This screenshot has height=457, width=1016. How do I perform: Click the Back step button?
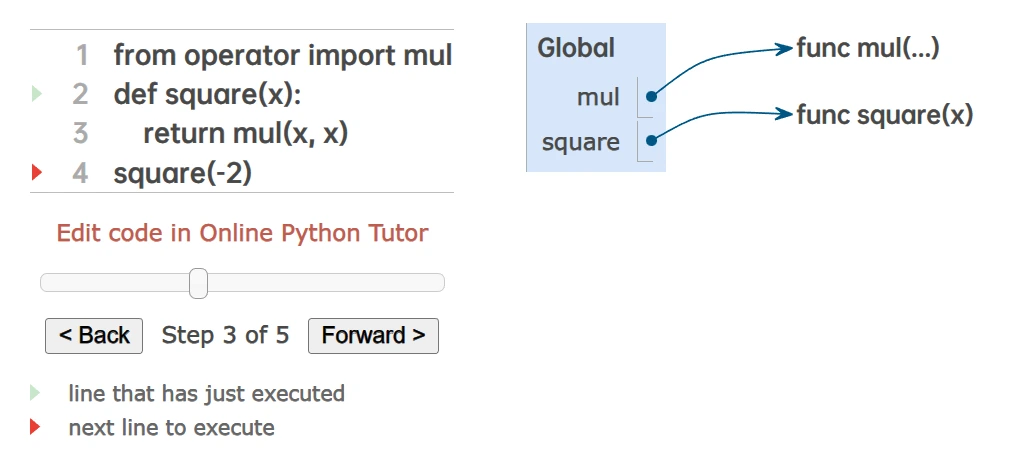[x=94, y=336]
